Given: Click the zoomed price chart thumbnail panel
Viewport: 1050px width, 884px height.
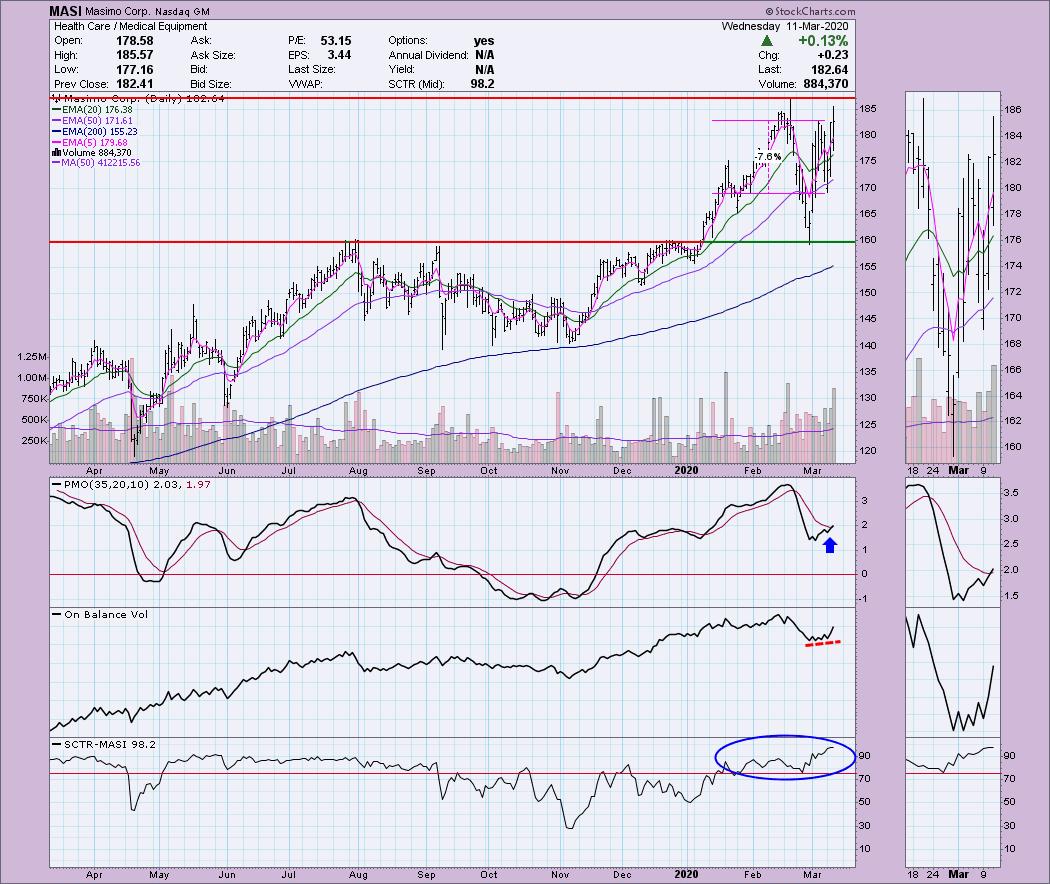Looking at the screenshot, I should coord(953,278).
